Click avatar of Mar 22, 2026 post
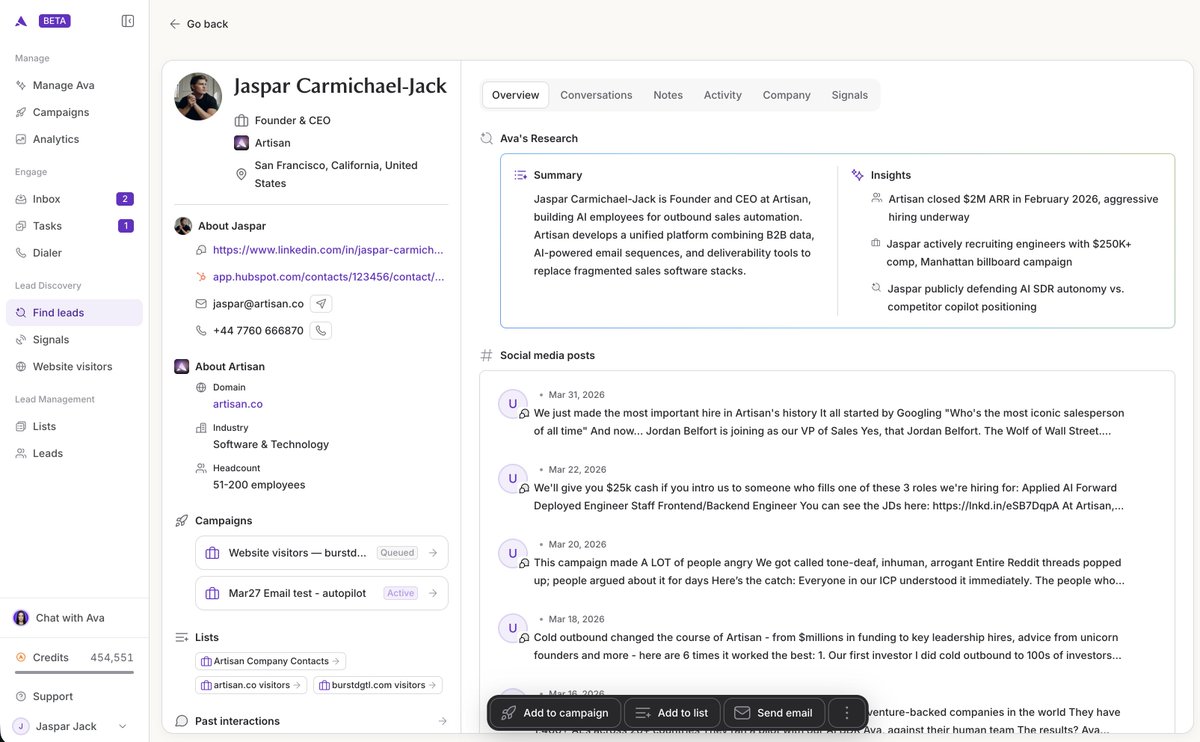 [513, 479]
